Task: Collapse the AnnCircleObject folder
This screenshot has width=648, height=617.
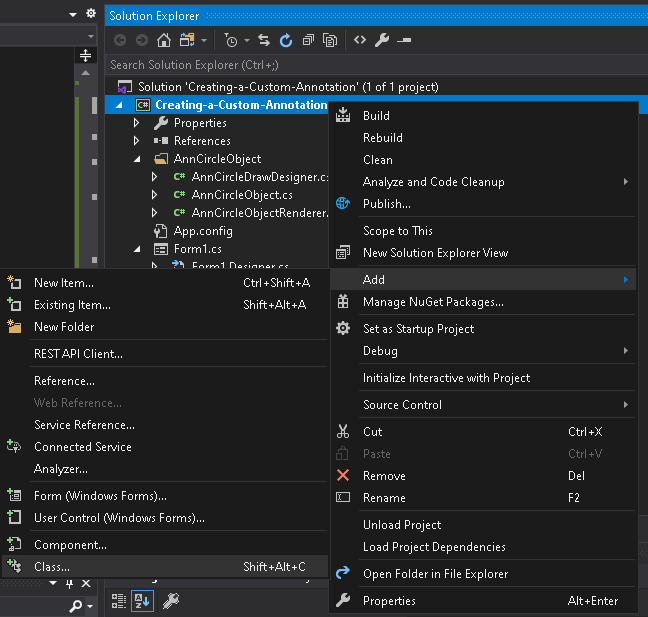Action: [137, 159]
